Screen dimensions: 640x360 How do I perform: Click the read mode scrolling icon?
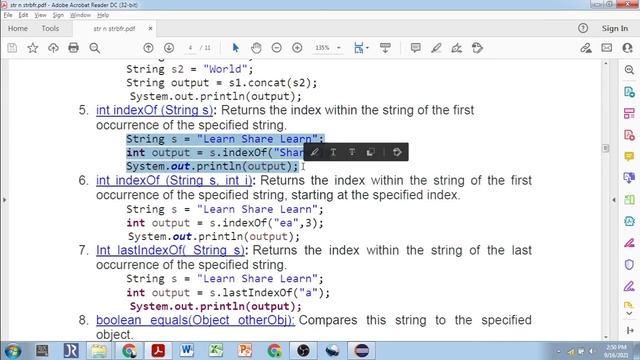coord(385,48)
